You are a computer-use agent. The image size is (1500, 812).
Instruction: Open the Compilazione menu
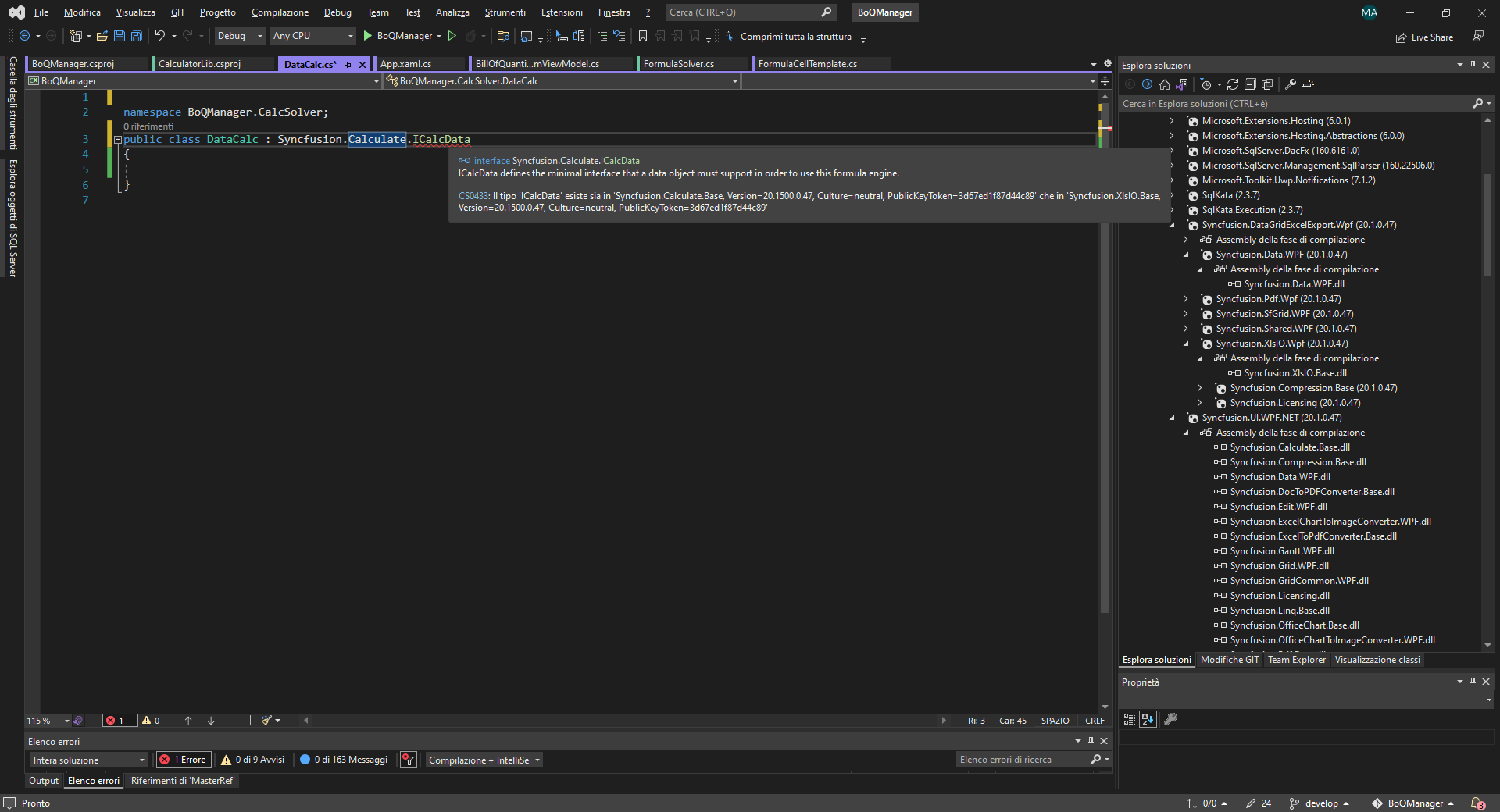click(280, 12)
